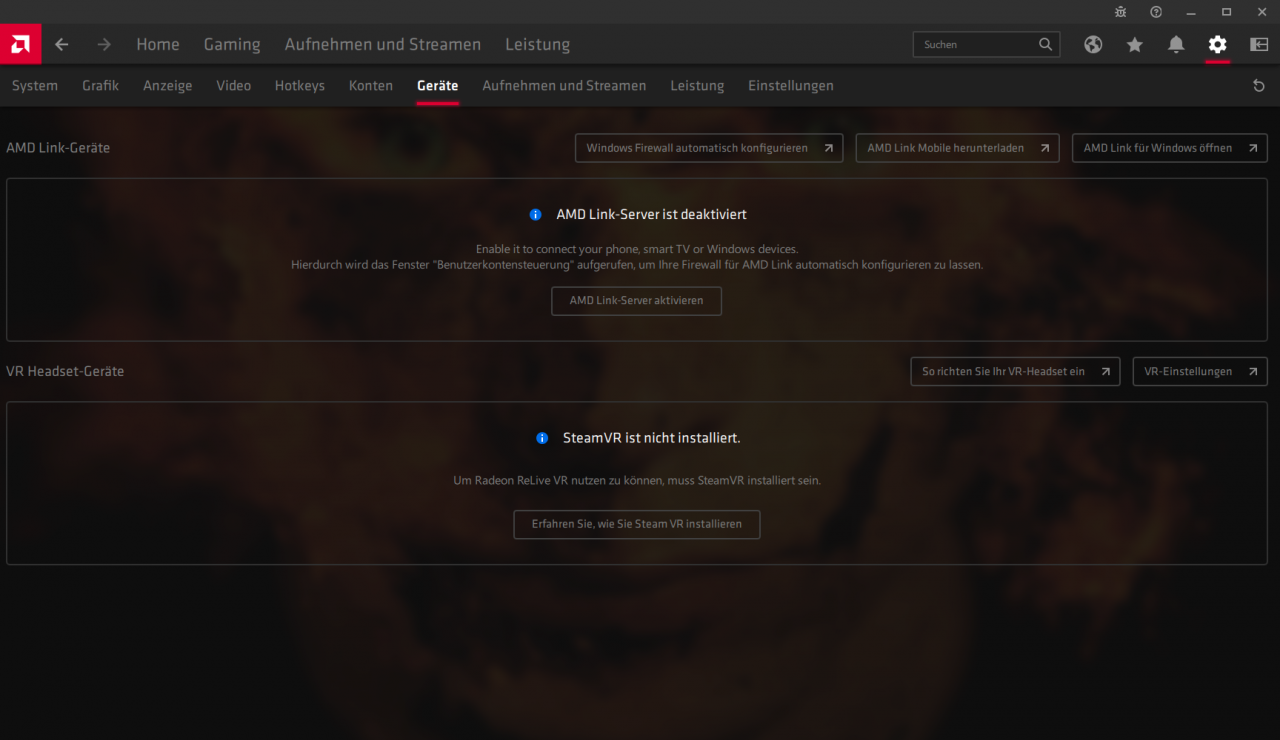Open favorites star icon
Image resolution: width=1280 pixels, height=740 pixels.
click(1134, 44)
